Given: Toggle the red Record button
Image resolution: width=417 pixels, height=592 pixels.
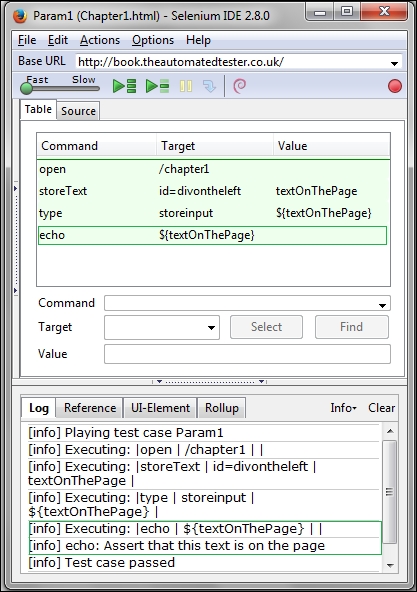Looking at the screenshot, I should tap(395, 86).
